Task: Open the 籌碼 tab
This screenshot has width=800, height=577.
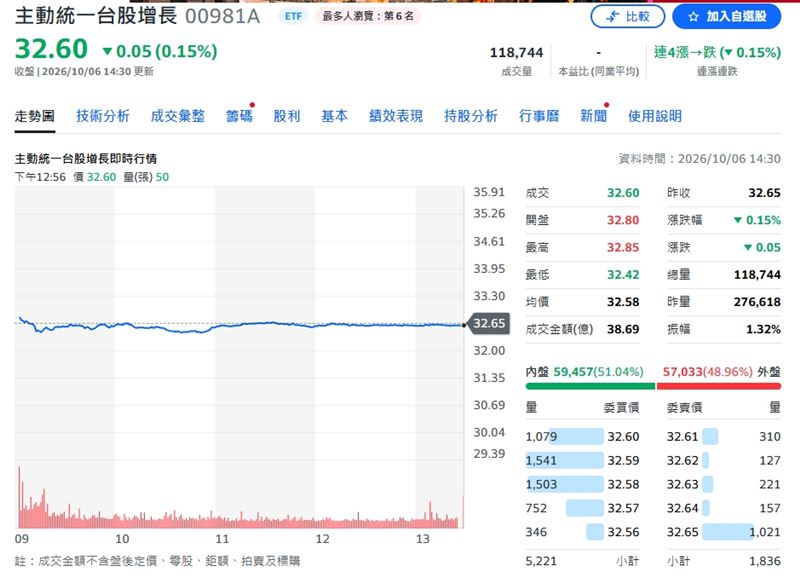Action: pos(239,116)
